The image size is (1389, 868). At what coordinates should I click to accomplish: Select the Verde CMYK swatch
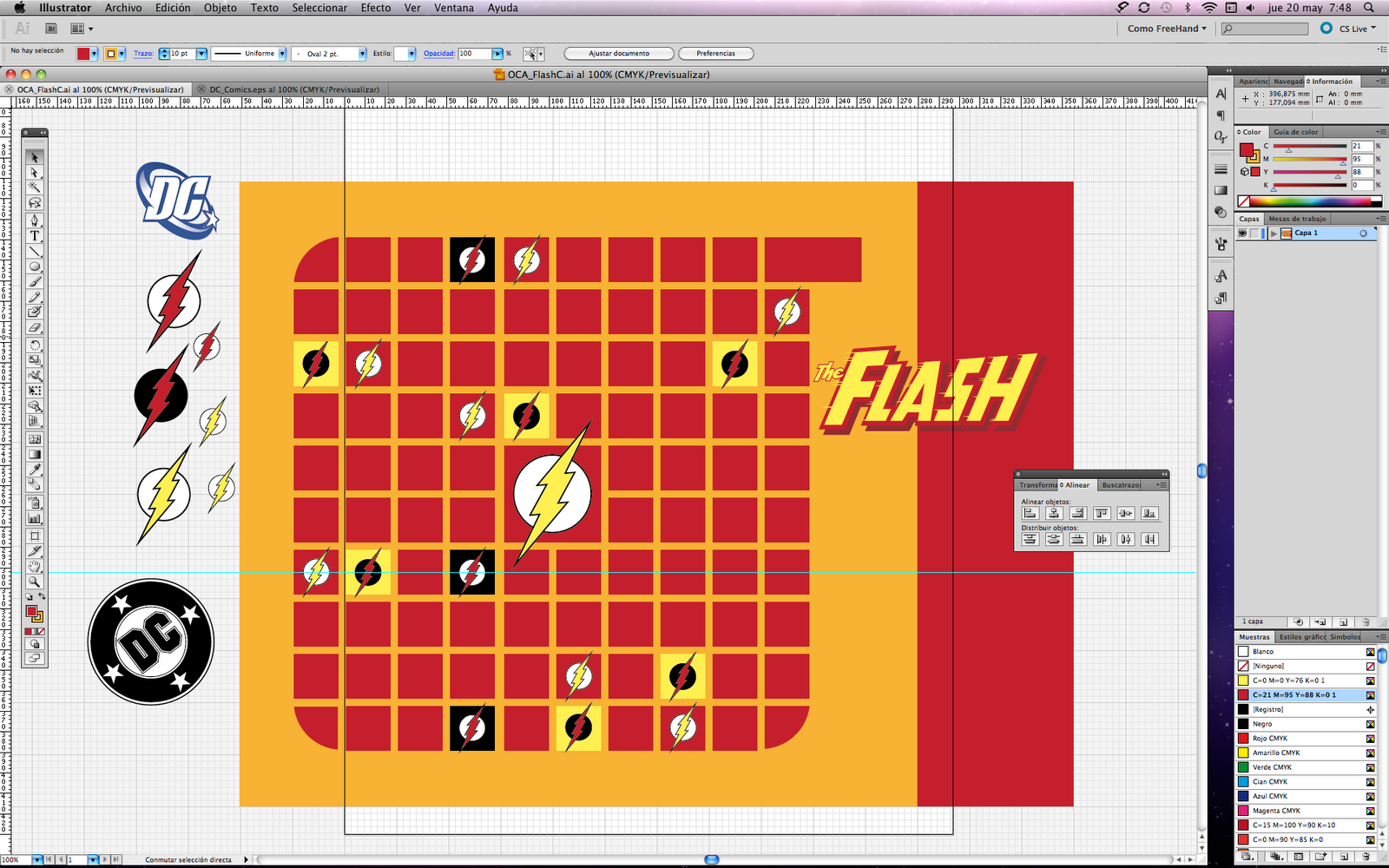[1307, 767]
